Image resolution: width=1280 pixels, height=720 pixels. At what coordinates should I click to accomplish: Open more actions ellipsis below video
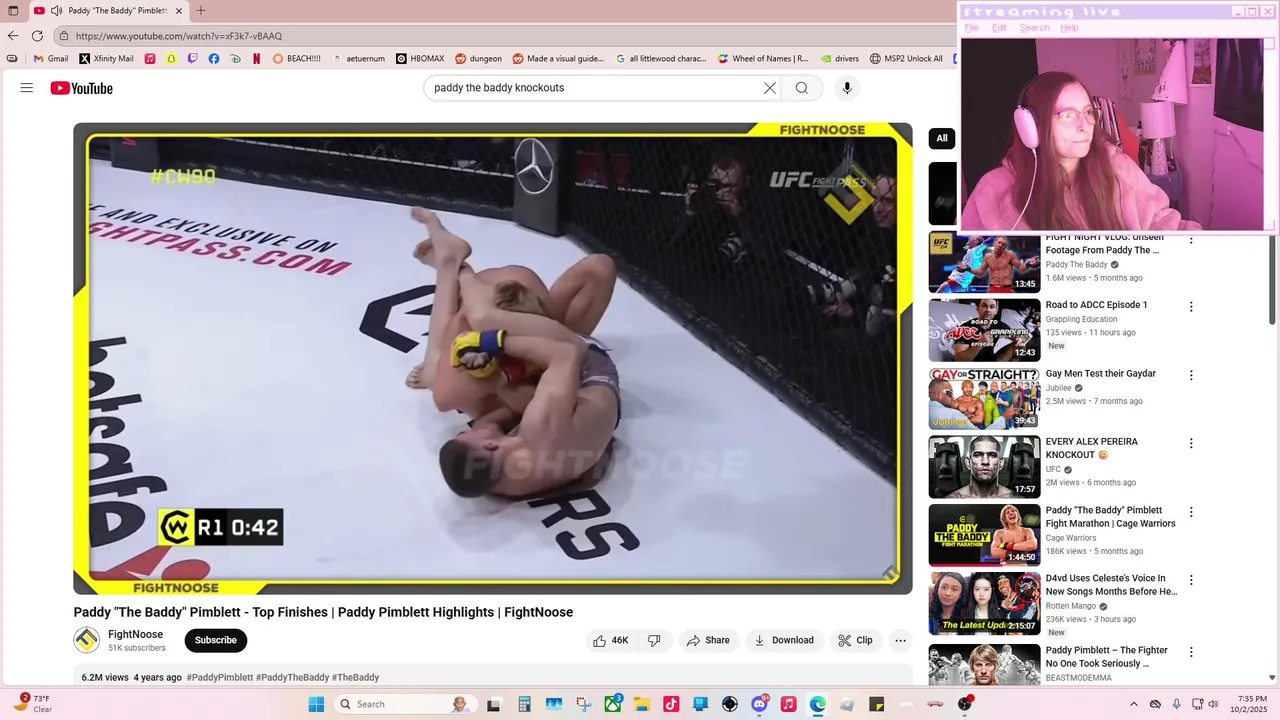pyautogui.click(x=900, y=640)
